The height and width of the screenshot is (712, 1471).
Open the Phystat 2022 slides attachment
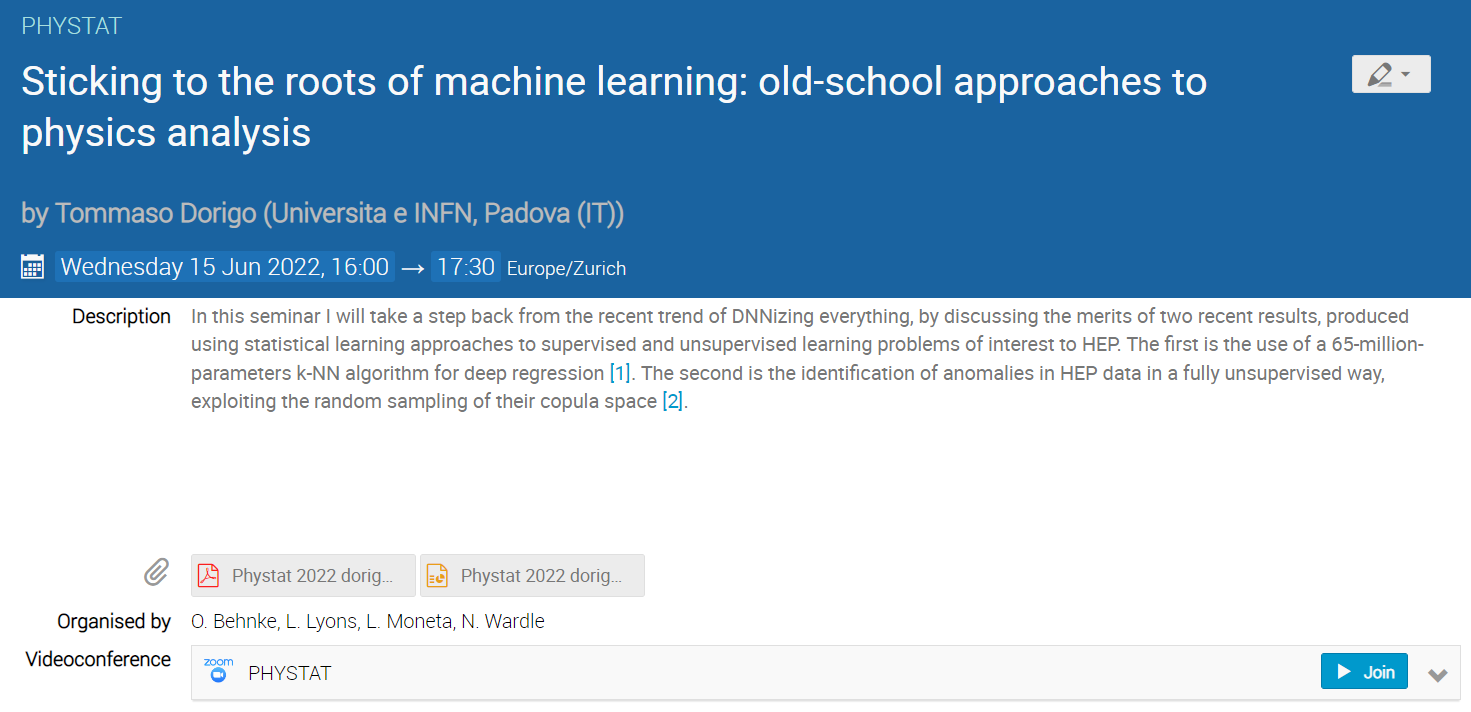tap(532, 575)
